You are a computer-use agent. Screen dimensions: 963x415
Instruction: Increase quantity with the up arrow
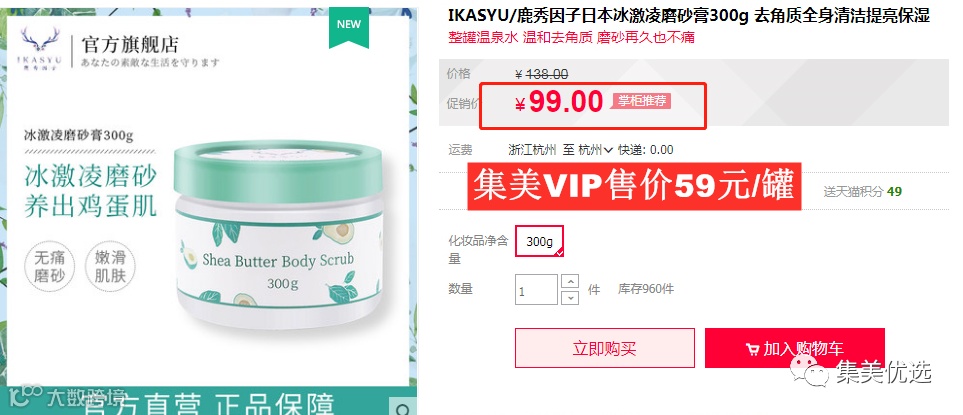[571, 281]
